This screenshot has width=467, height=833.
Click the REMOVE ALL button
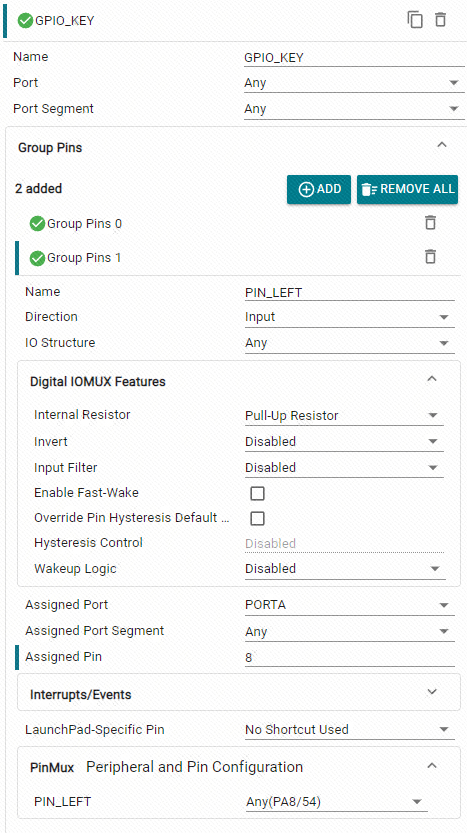click(x=407, y=189)
